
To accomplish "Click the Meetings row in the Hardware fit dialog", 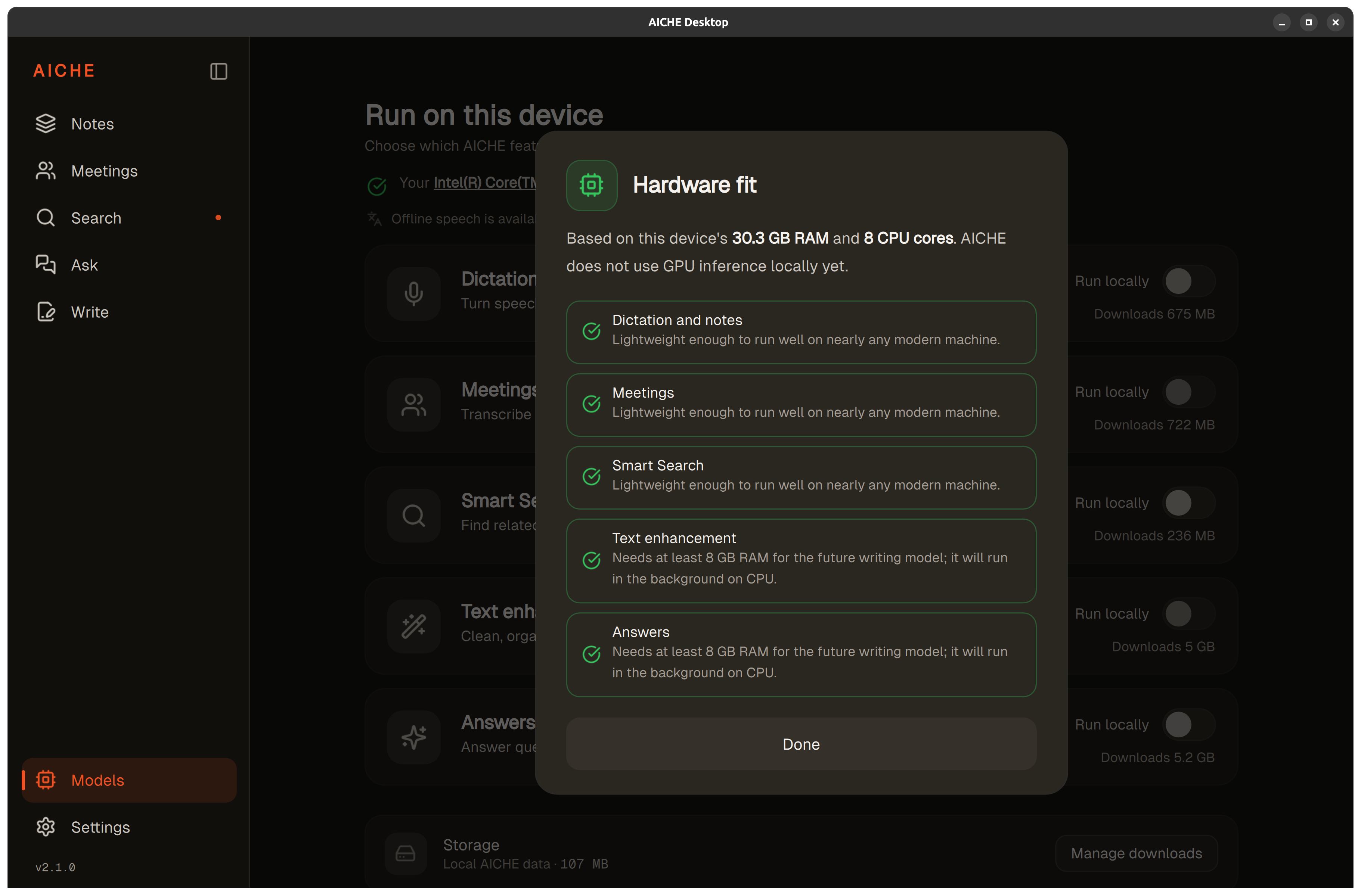I will (x=801, y=405).
